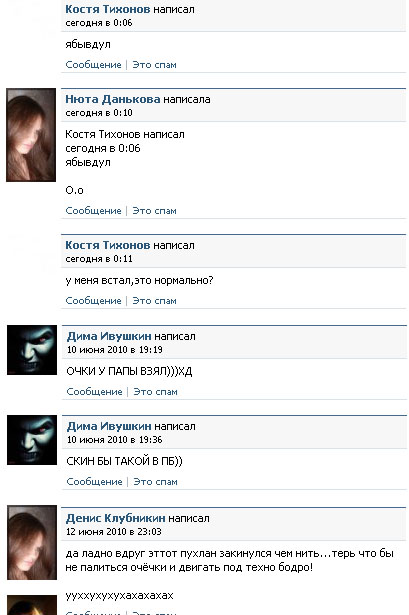
Task: Open Денис Клубникин's avatar image
Action: (32, 542)
